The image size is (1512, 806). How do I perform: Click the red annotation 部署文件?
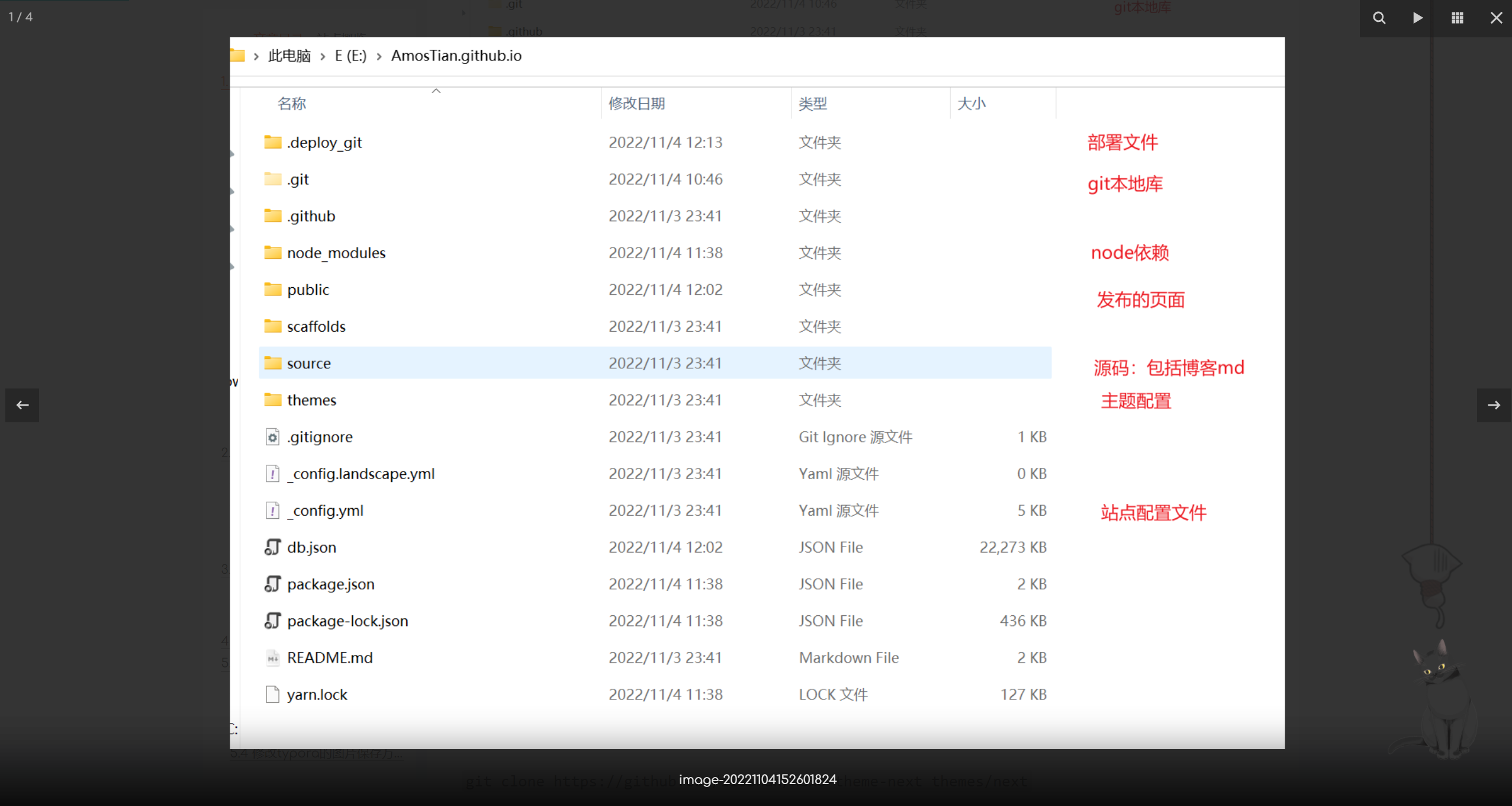point(1122,142)
